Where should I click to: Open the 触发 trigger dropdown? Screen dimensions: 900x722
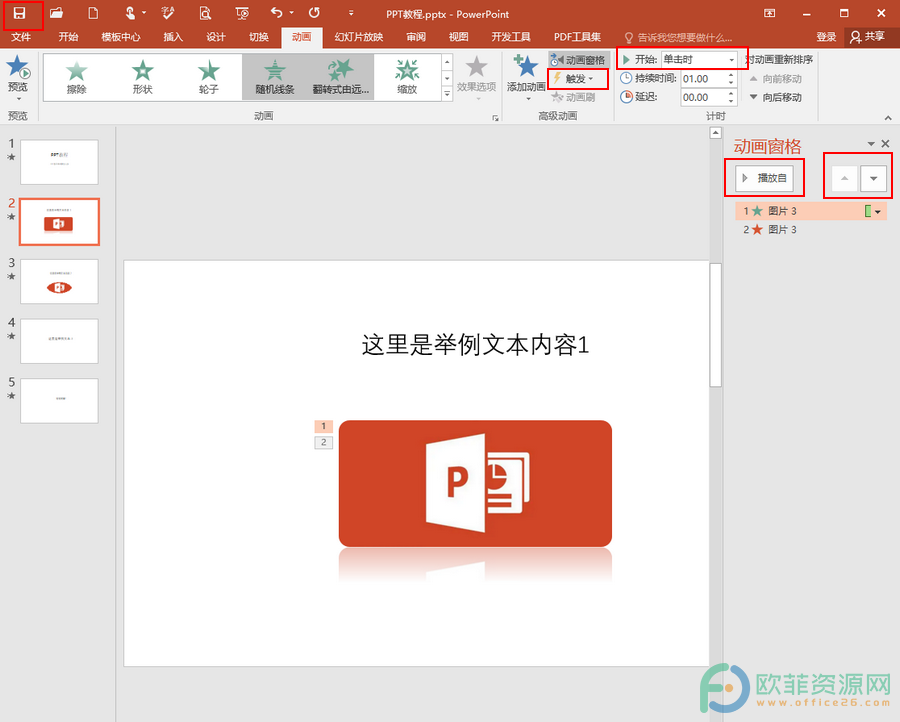click(x=577, y=79)
